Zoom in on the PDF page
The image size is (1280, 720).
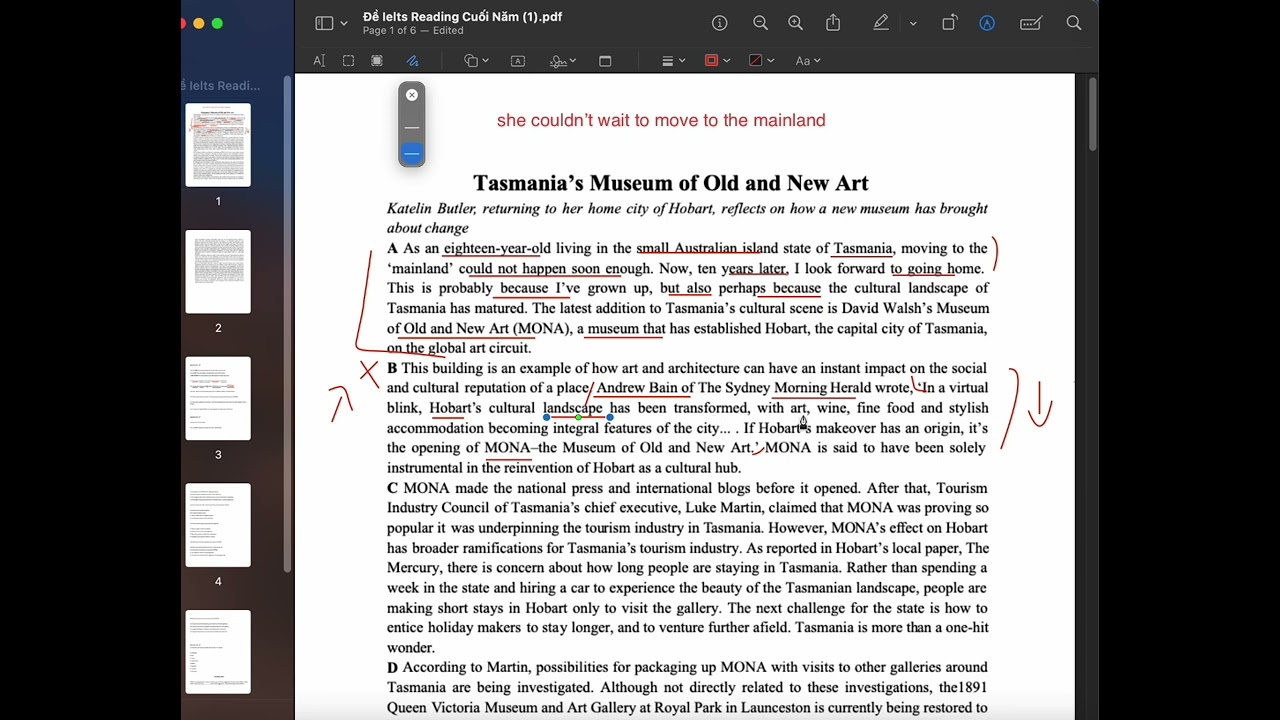(x=795, y=23)
